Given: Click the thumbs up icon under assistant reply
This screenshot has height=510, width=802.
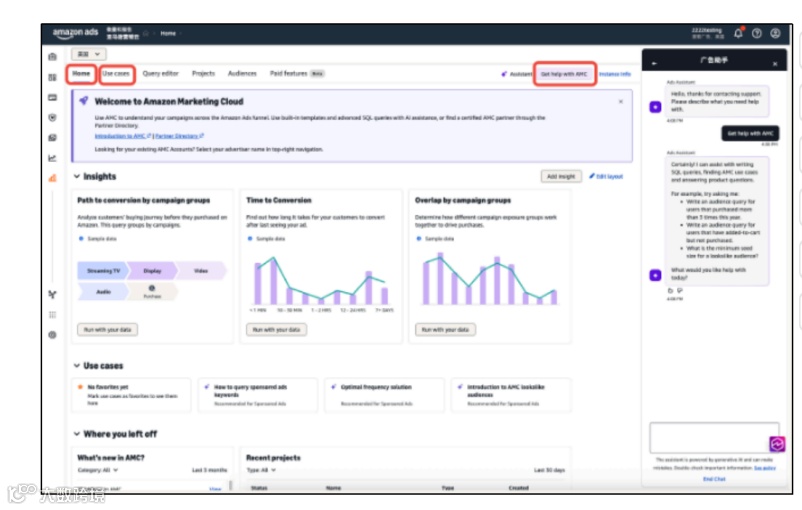Looking at the screenshot, I should point(671,291).
